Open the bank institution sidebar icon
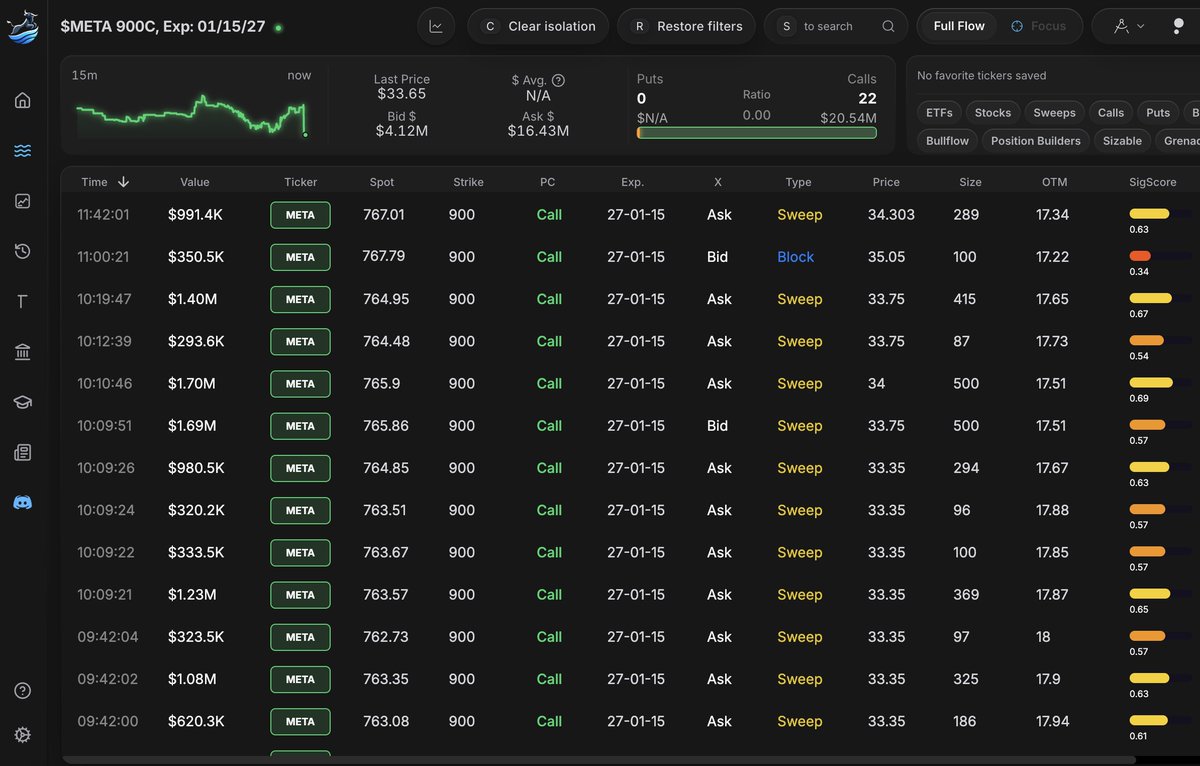 pos(23,352)
